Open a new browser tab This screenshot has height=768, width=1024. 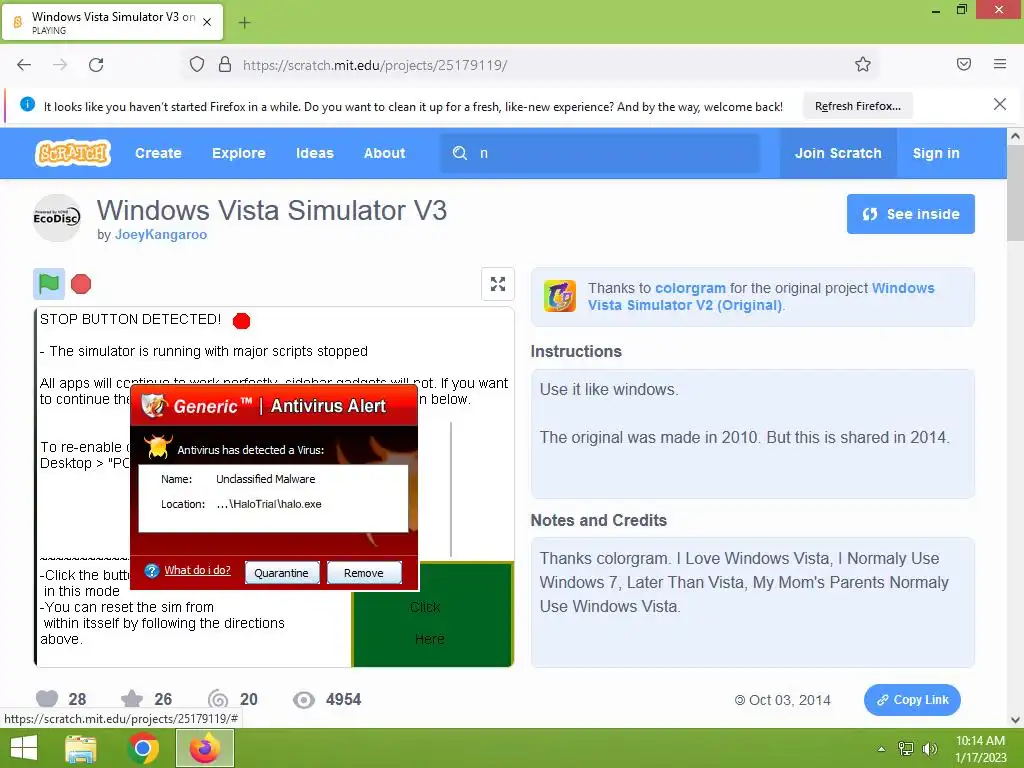[244, 23]
